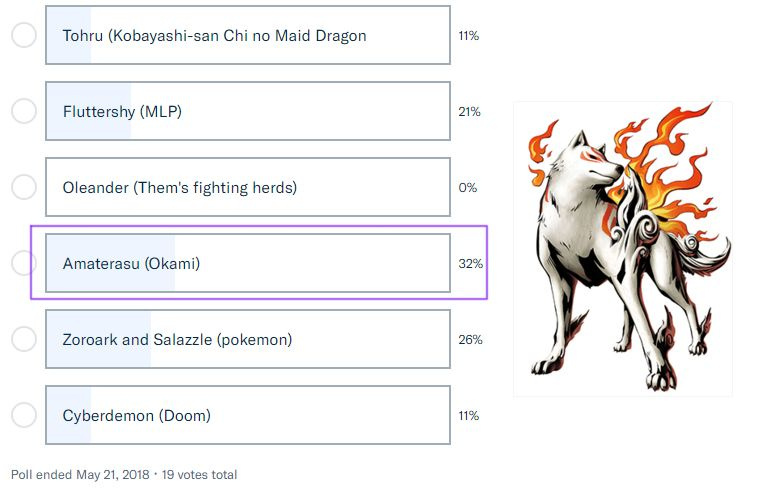This screenshot has width=770, height=497.
Task: Pick the Amaterasu (Okami) radio button
Action: pyautogui.click(x=24, y=263)
